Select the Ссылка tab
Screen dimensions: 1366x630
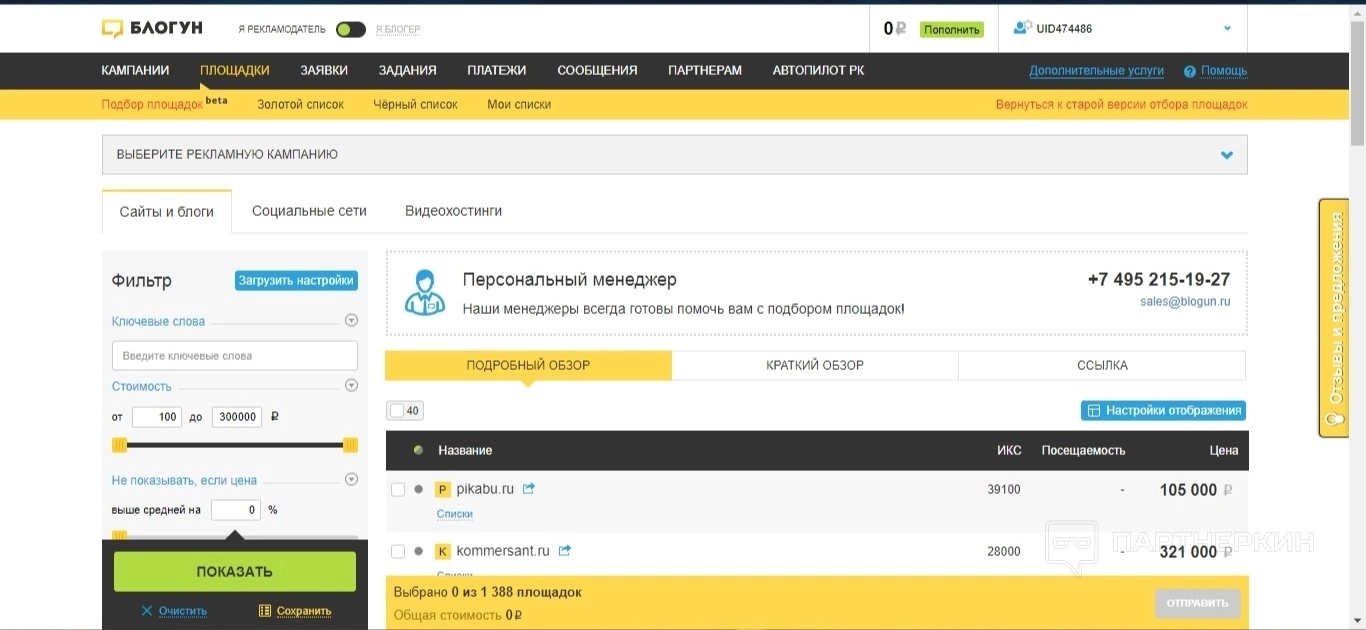click(1102, 366)
